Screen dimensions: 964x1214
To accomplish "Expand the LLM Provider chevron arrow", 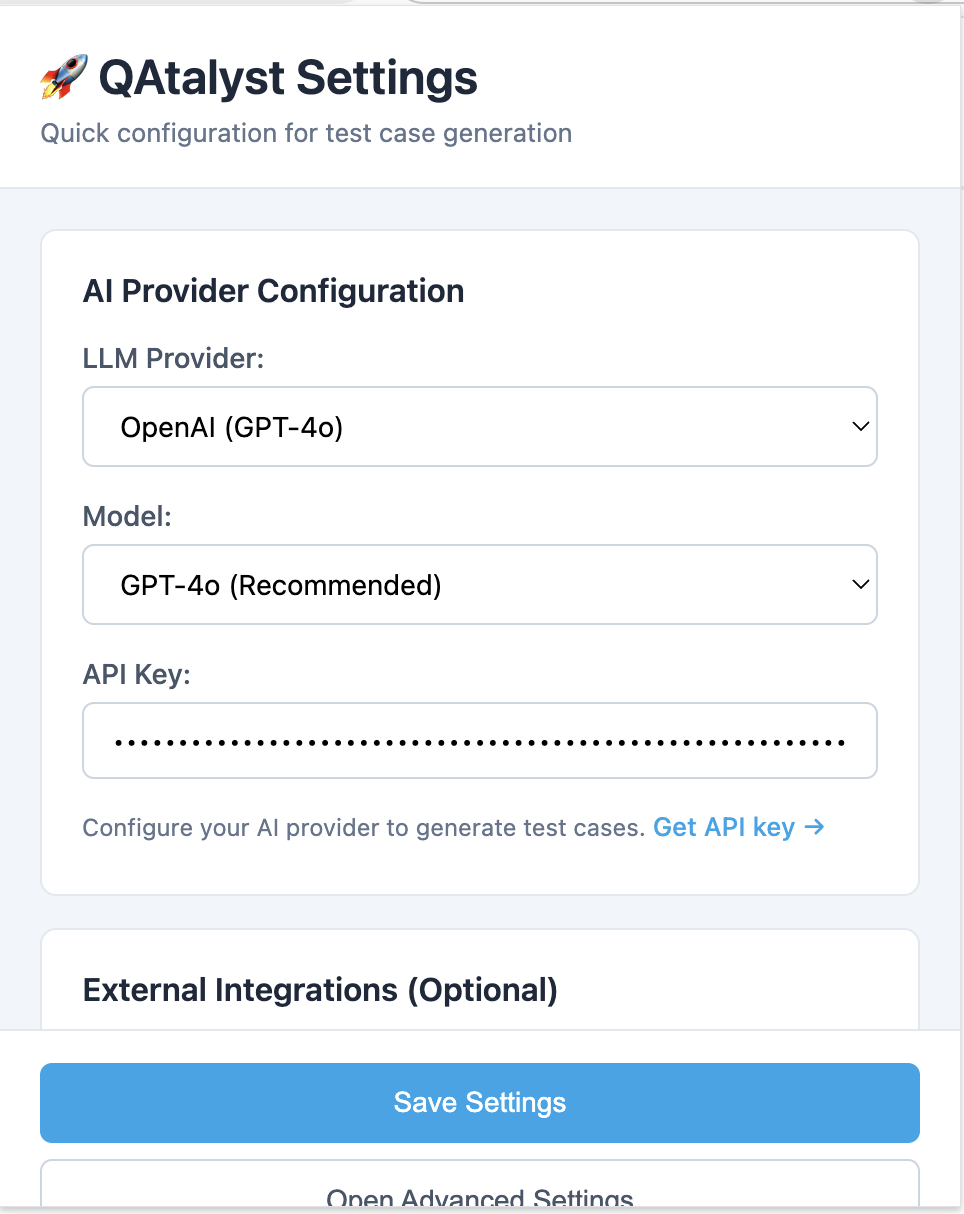I will 861,426.
